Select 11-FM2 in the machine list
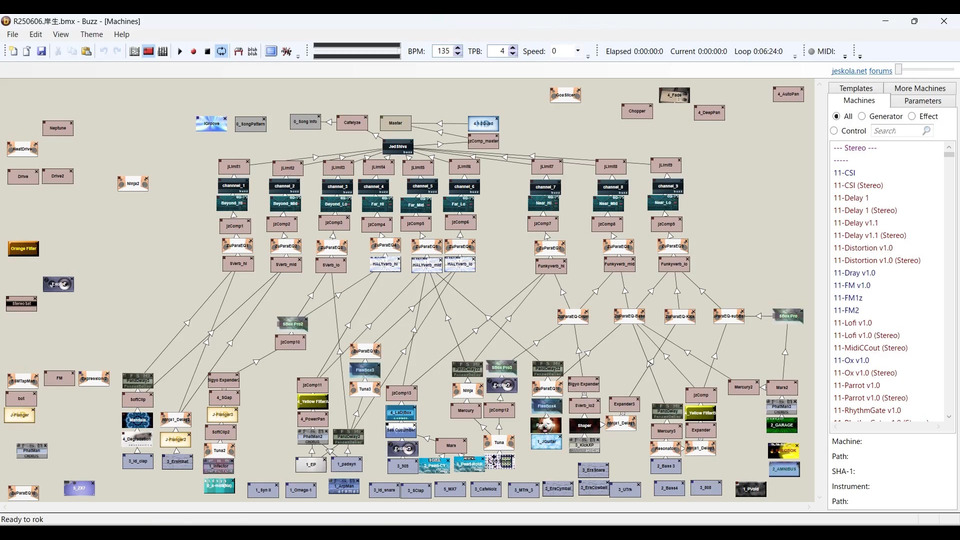Screen dimensions: 960x540 coord(846,310)
